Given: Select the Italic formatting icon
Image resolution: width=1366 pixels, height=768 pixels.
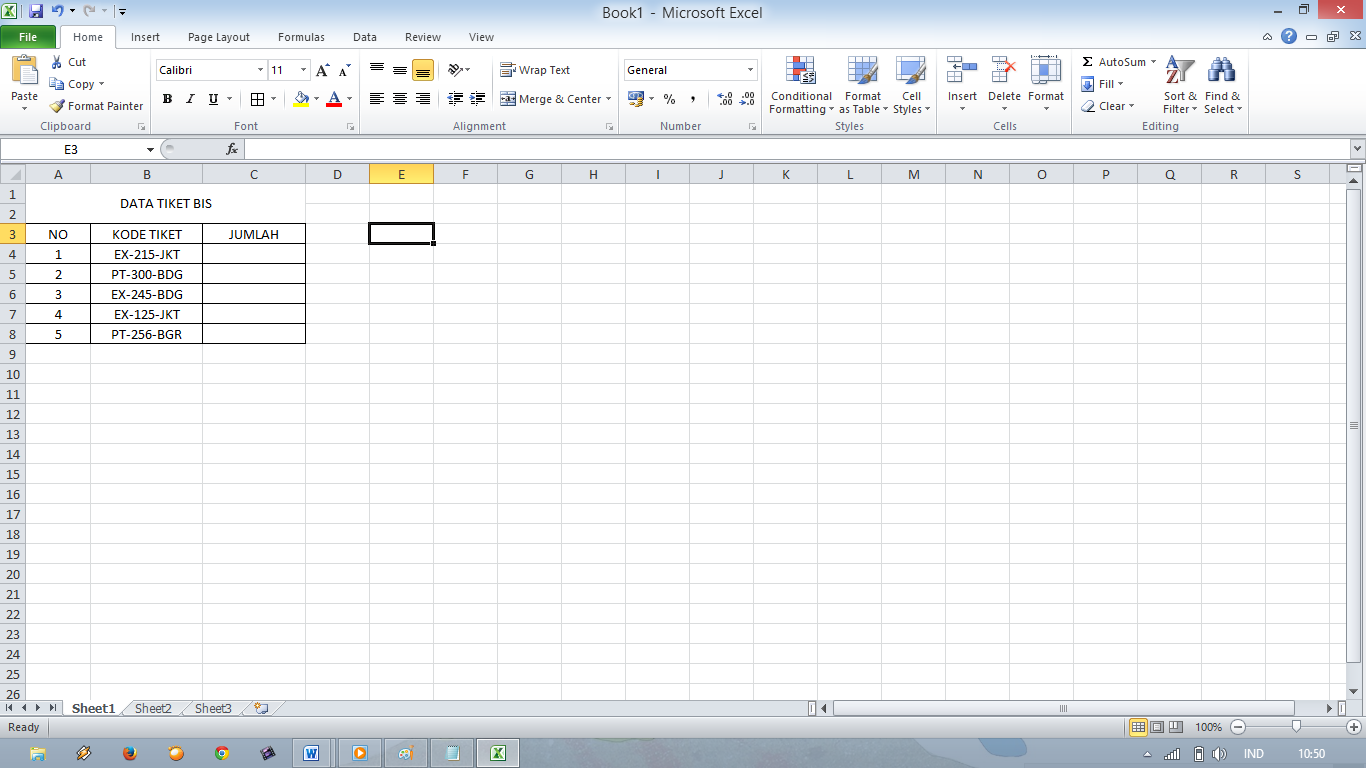Looking at the screenshot, I should click(x=190, y=99).
